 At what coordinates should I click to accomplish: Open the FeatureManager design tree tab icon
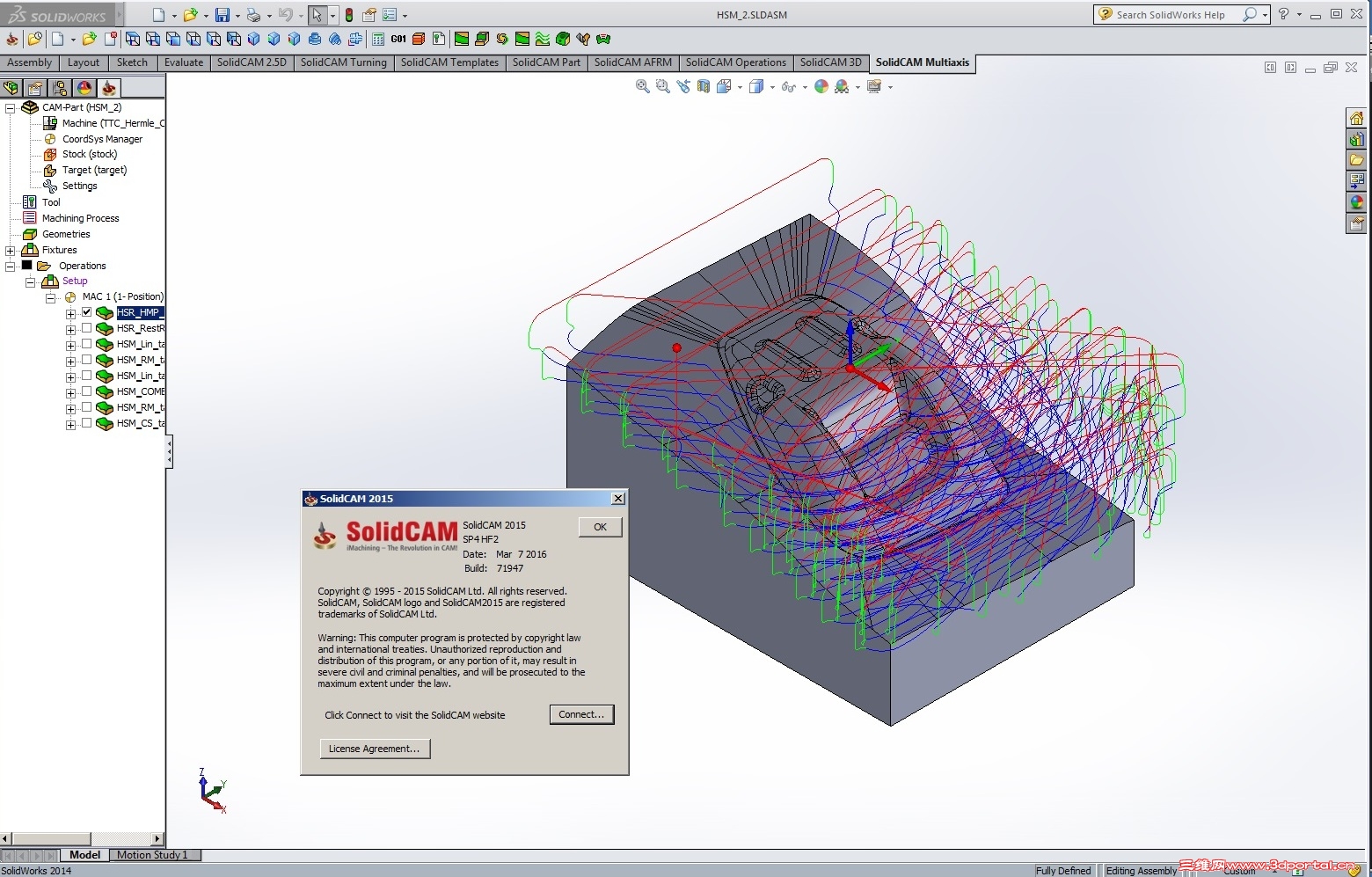coord(11,88)
